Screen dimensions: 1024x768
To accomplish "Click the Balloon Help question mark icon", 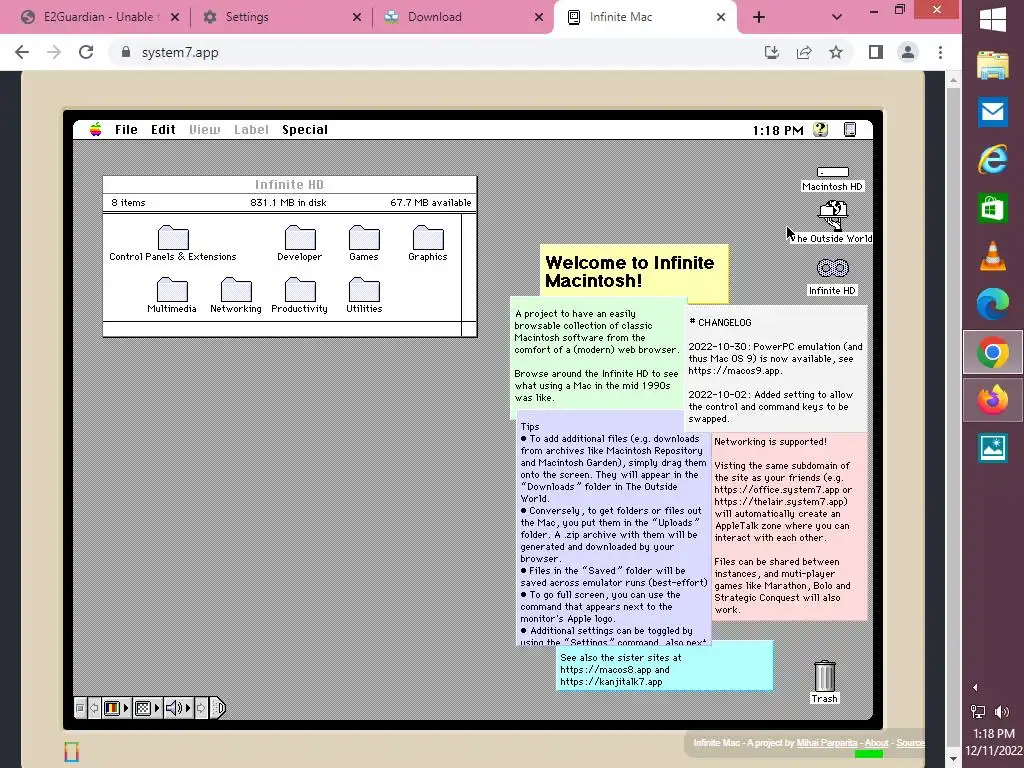I will point(820,129).
